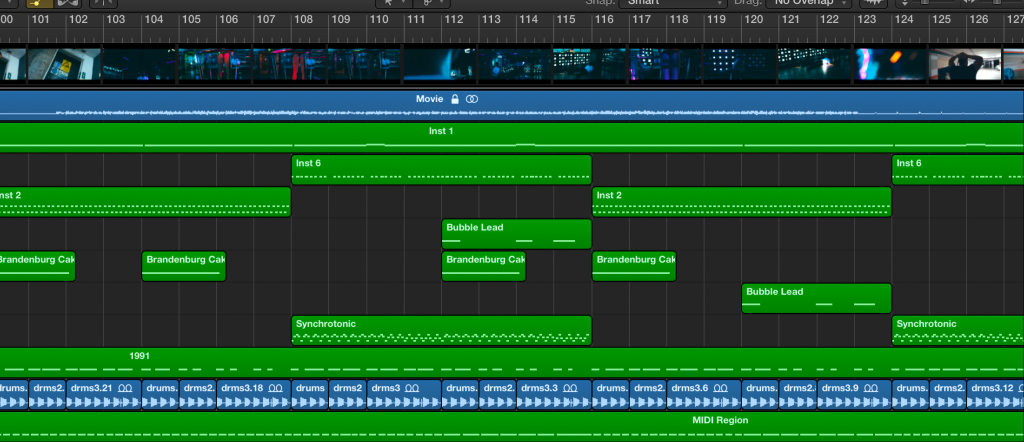The height and width of the screenshot is (442, 1024).
Task: Select the Synchrotonic region starting at bar 108
Action: click(441, 330)
